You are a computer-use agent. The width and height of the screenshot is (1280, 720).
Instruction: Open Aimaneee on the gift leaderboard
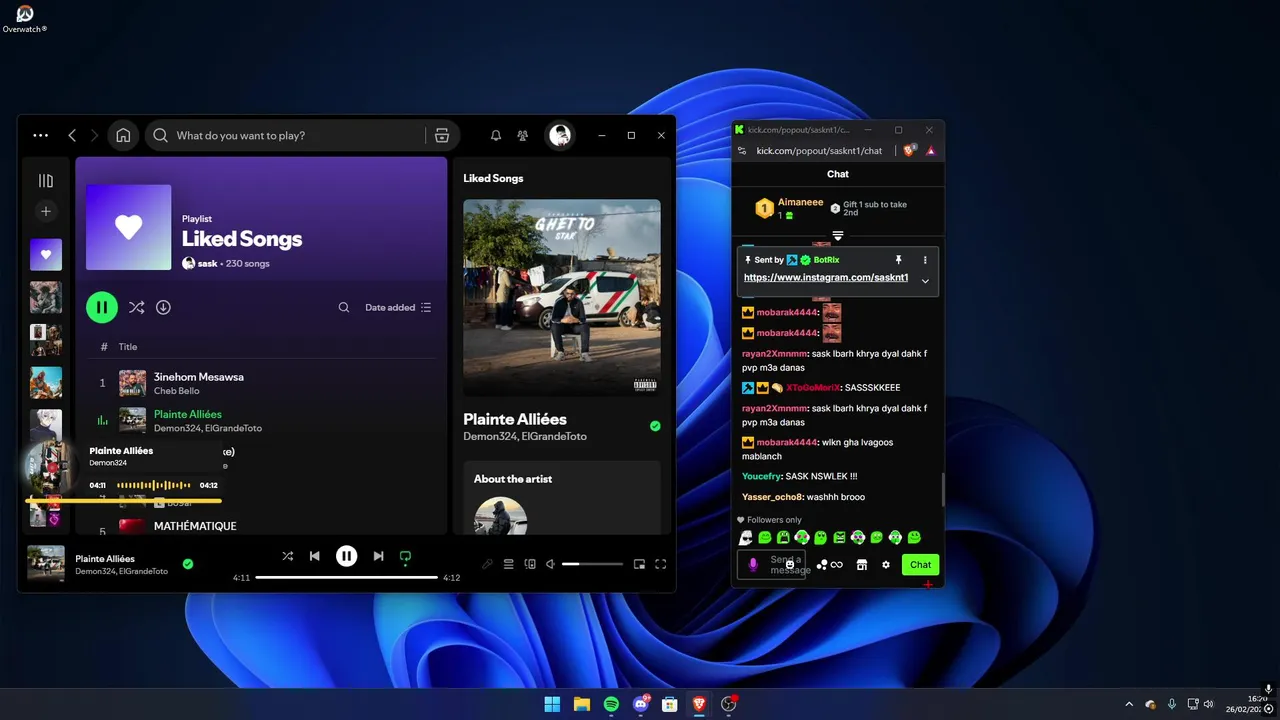[x=800, y=202]
